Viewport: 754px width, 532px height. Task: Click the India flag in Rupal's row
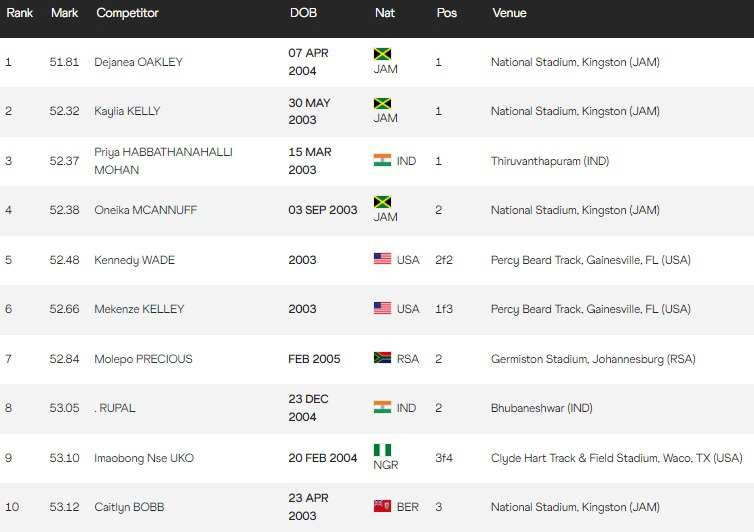point(382,407)
